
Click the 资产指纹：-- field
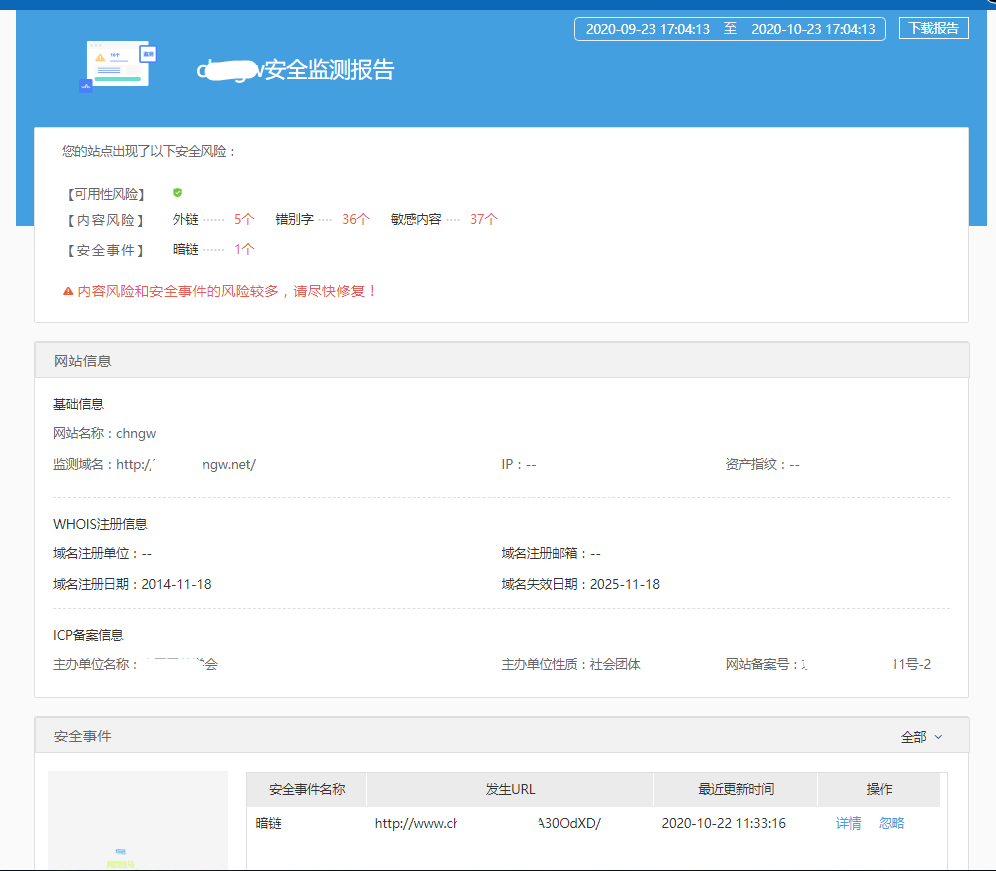763,464
